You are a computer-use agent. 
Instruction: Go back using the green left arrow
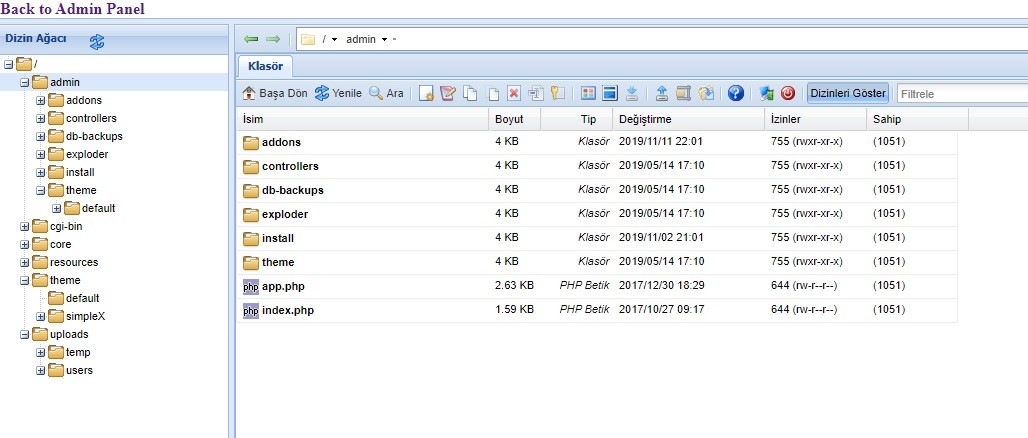251,39
